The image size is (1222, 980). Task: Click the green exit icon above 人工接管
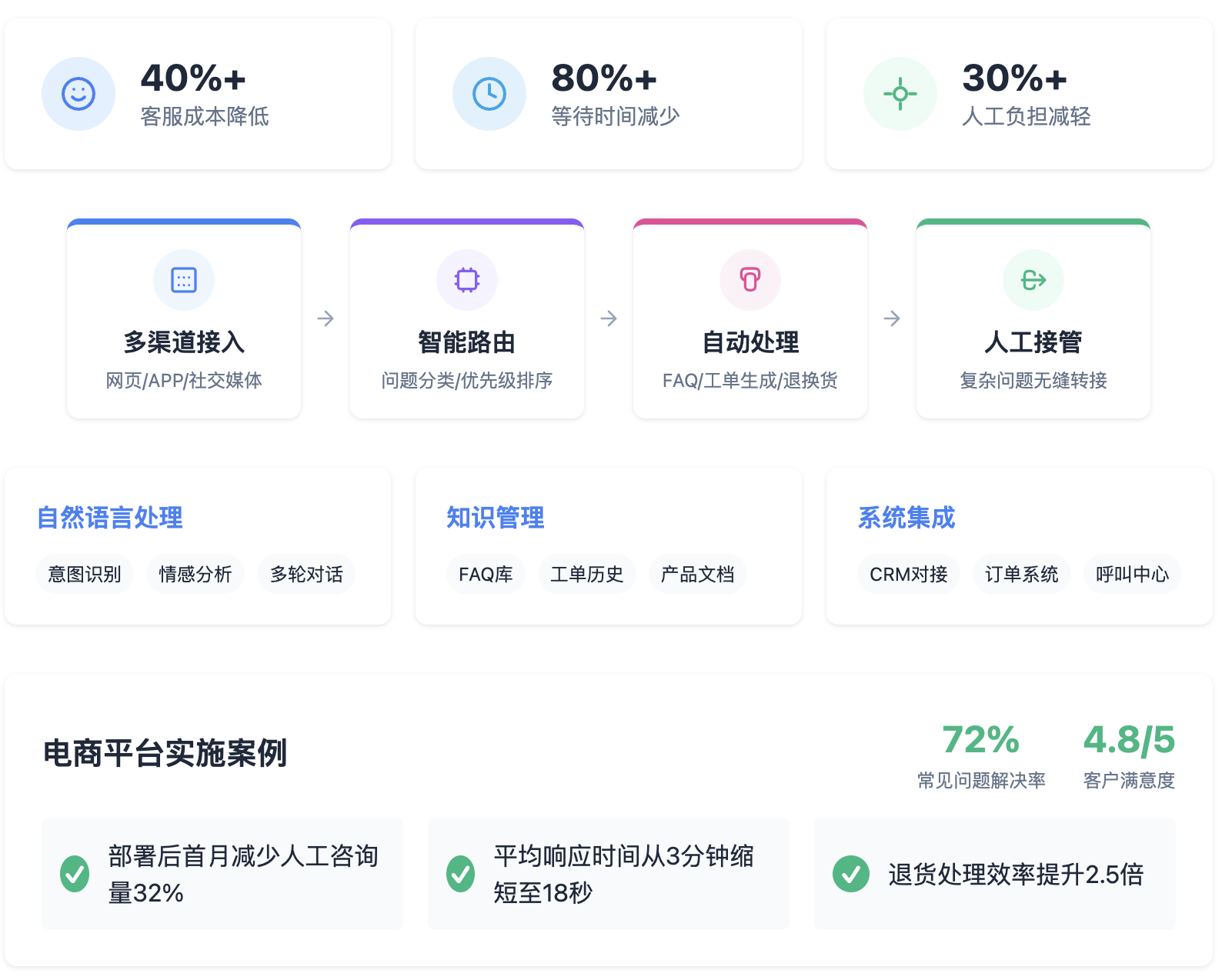pos(1033,280)
